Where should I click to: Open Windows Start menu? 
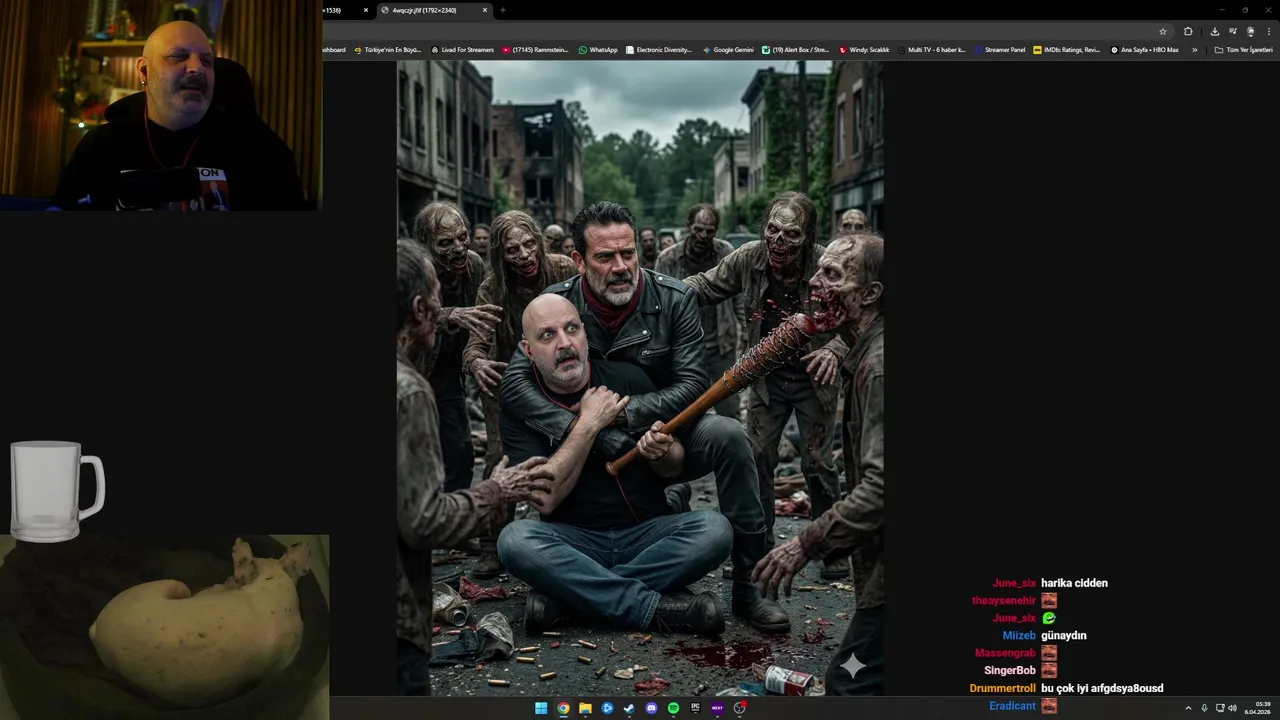(x=541, y=708)
